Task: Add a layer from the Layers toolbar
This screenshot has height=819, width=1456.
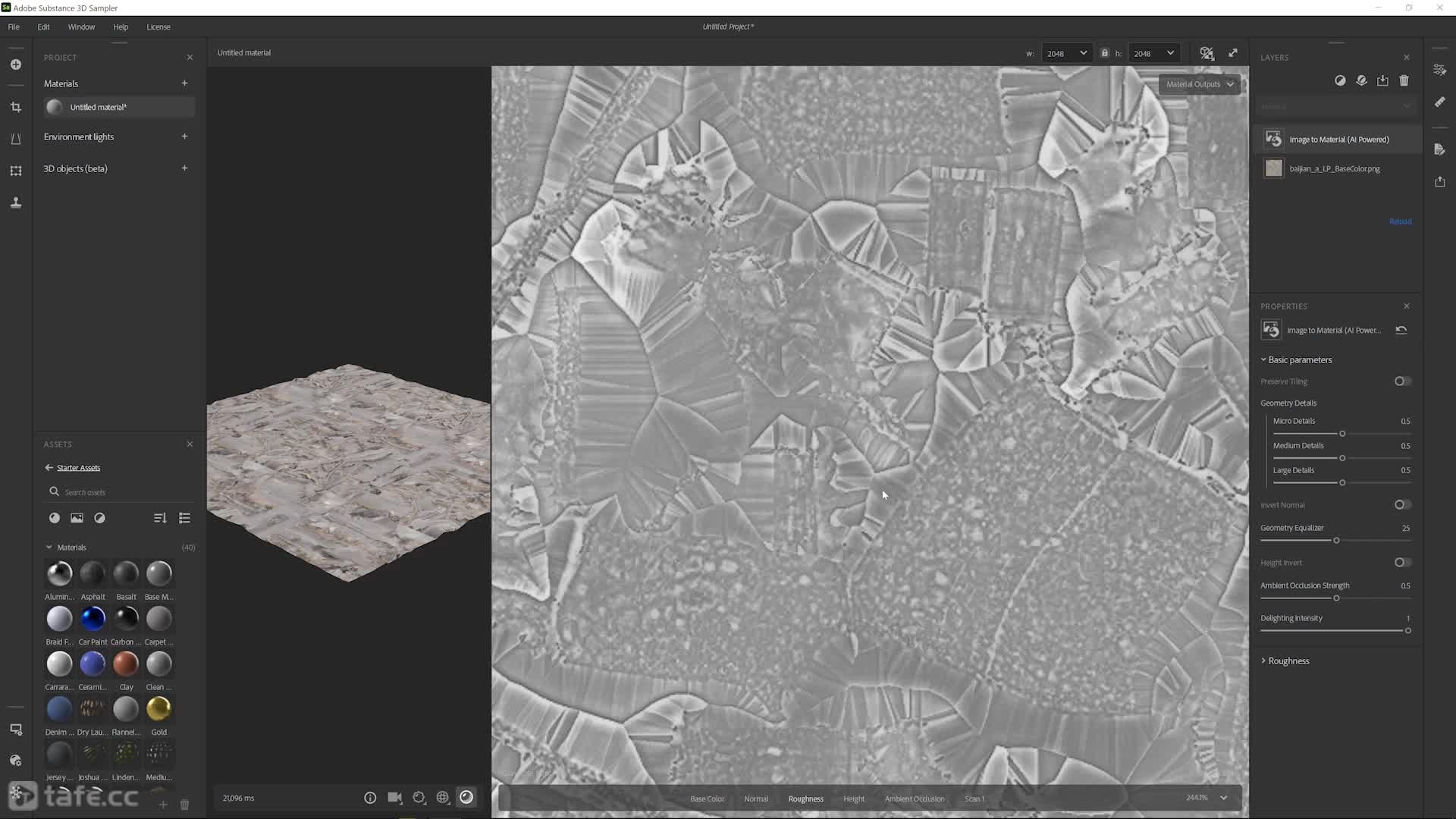Action: pyautogui.click(x=1361, y=80)
